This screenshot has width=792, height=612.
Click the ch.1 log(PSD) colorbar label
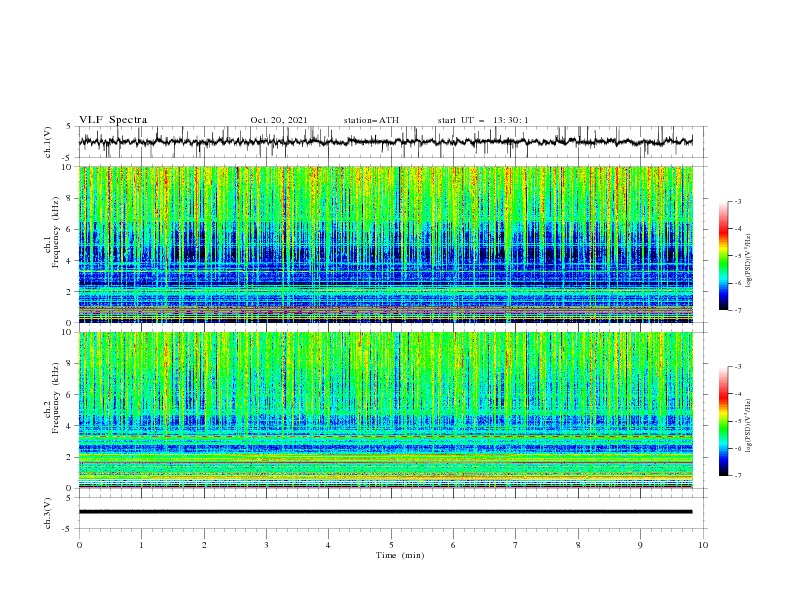[748, 261]
